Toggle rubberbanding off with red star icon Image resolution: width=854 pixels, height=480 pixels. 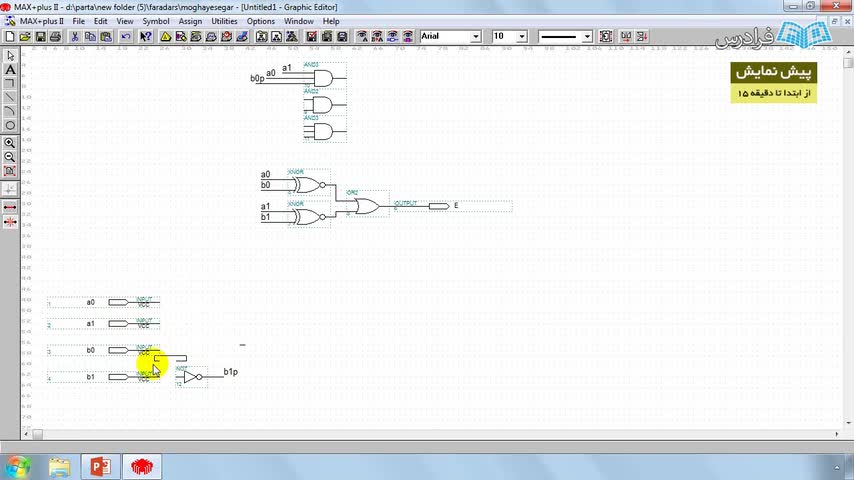point(10,222)
